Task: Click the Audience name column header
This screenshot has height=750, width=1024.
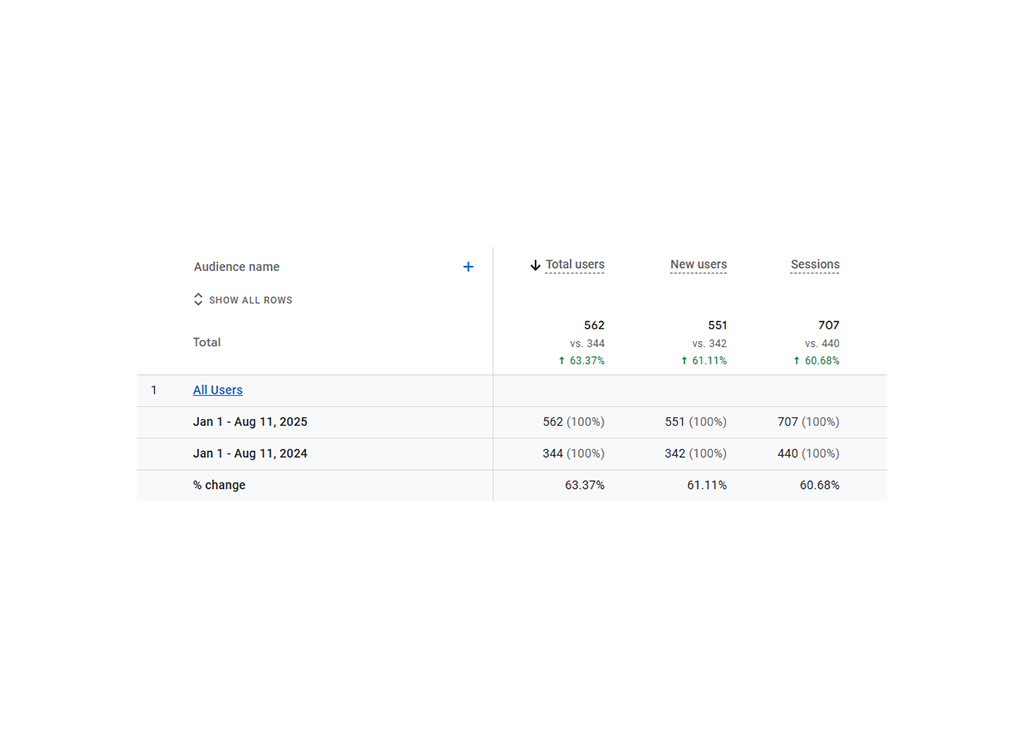Action: tap(236, 266)
